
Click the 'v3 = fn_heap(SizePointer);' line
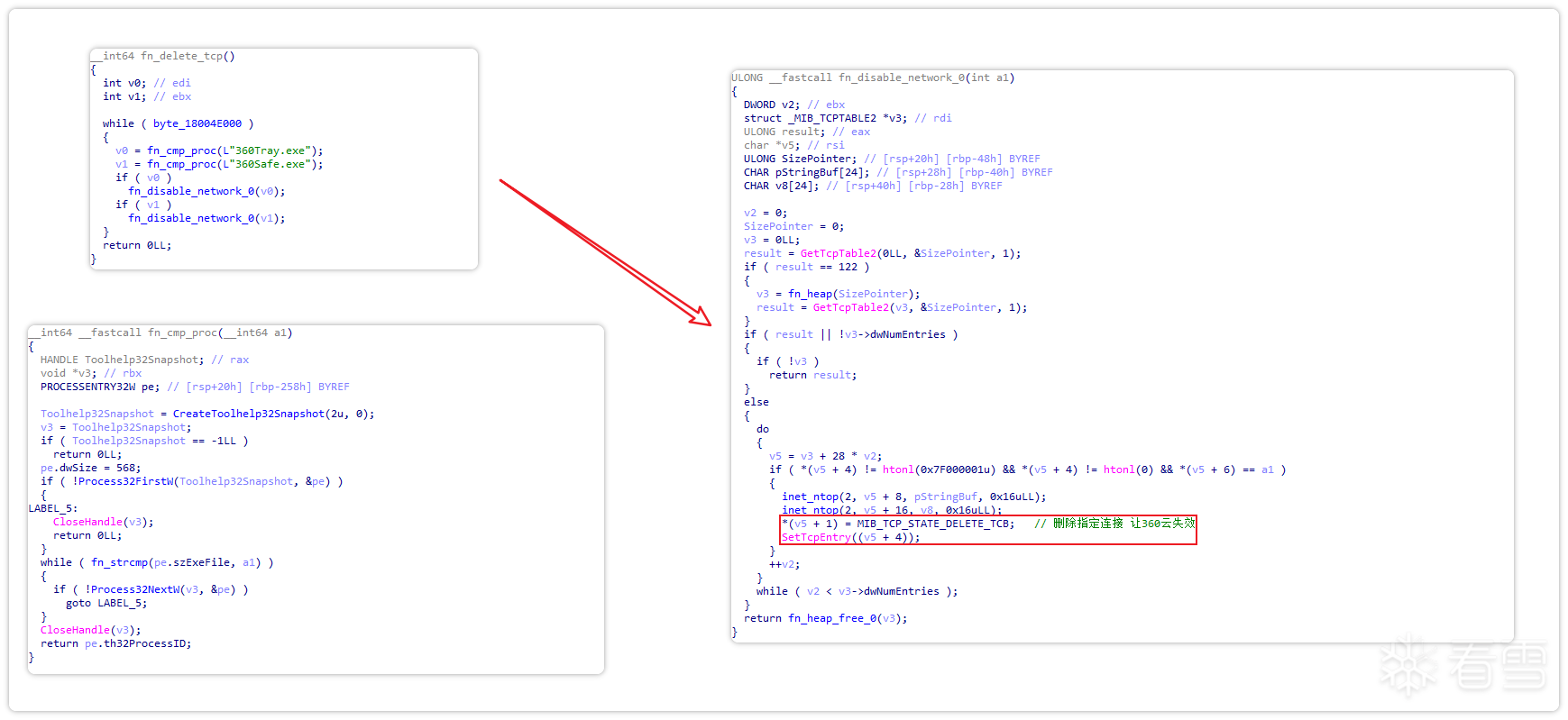click(x=839, y=294)
